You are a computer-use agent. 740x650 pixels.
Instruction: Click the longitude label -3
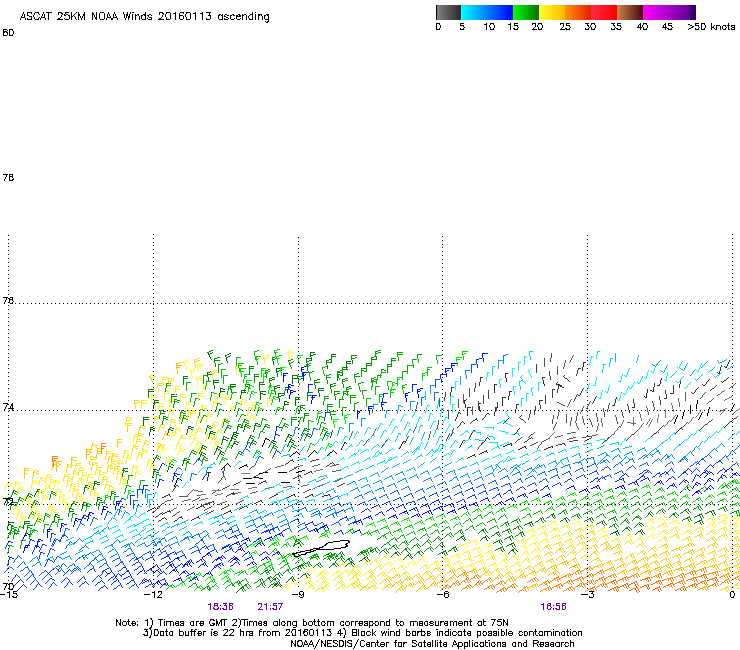(587, 595)
